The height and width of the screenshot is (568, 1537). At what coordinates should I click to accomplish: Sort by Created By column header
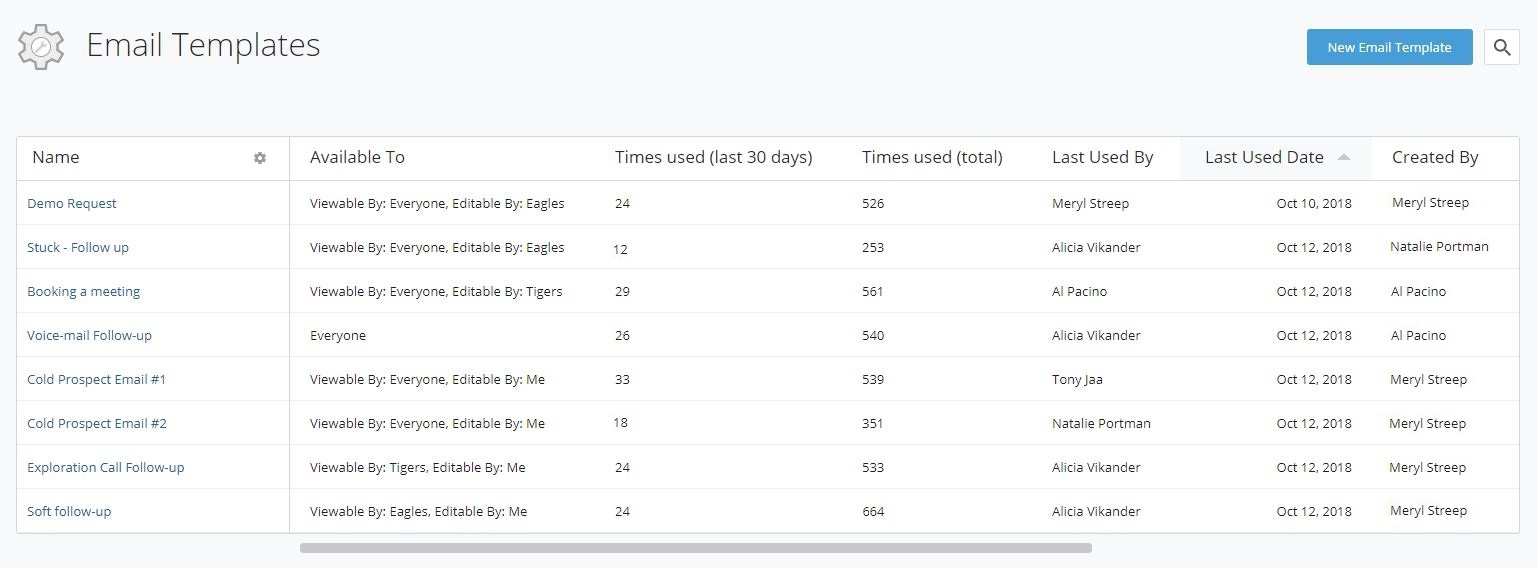[x=1435, y=157]
